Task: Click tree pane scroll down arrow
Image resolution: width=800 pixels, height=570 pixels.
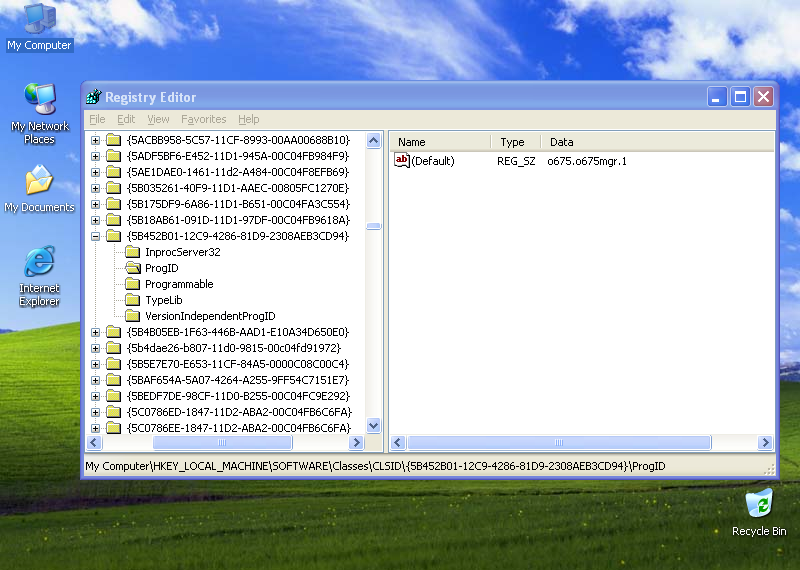Action: [x=373, y=425]
